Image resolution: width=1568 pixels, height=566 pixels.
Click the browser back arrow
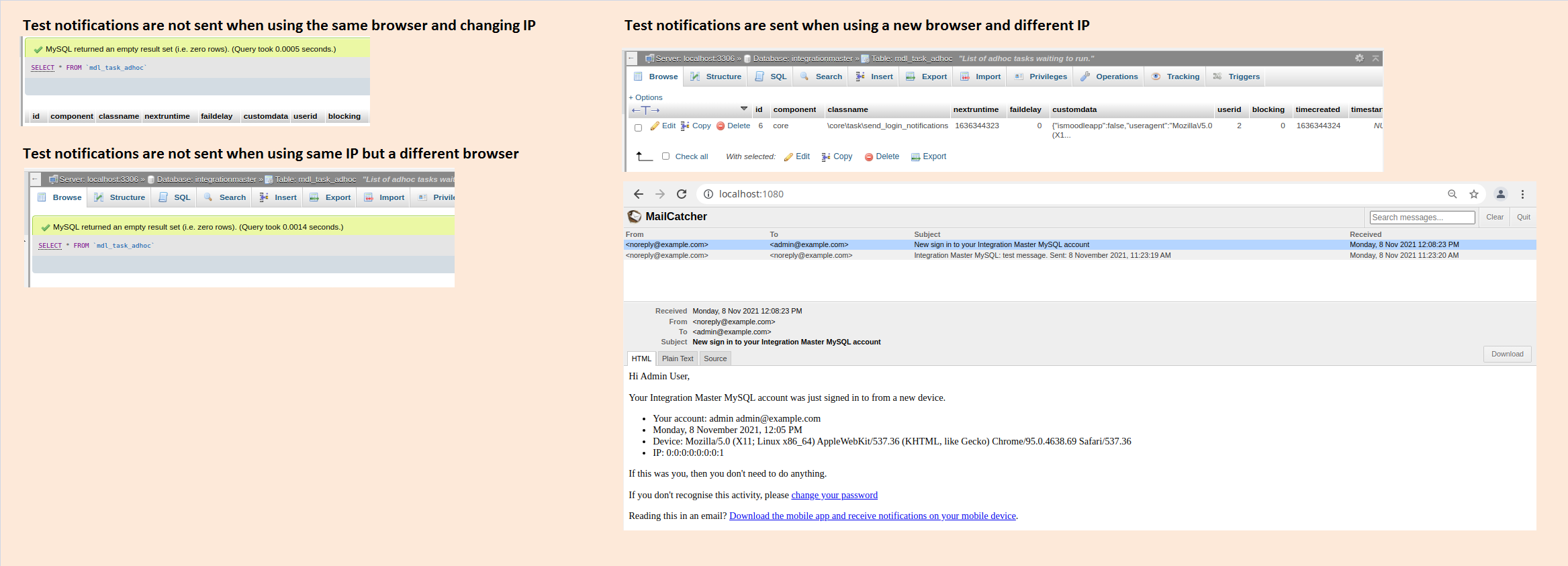click(x=639, y=194)
